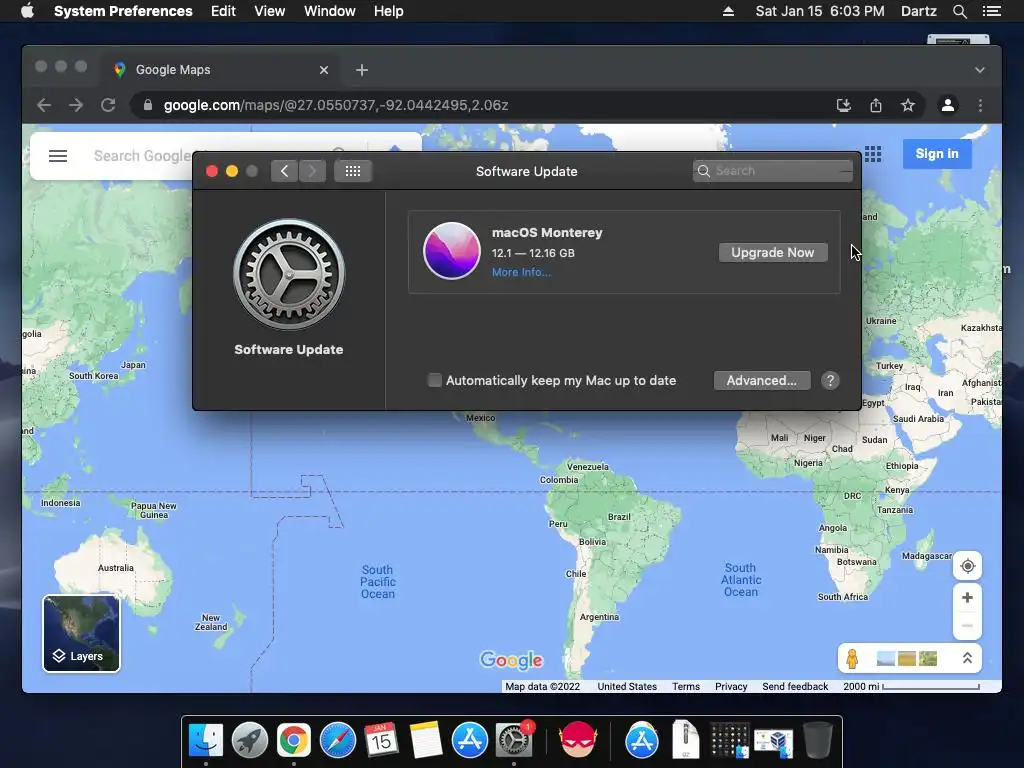The height and width of the screenshot is (768, 1024).
Task: Click United States link in map footer
Action: click(x=627, y=686)
